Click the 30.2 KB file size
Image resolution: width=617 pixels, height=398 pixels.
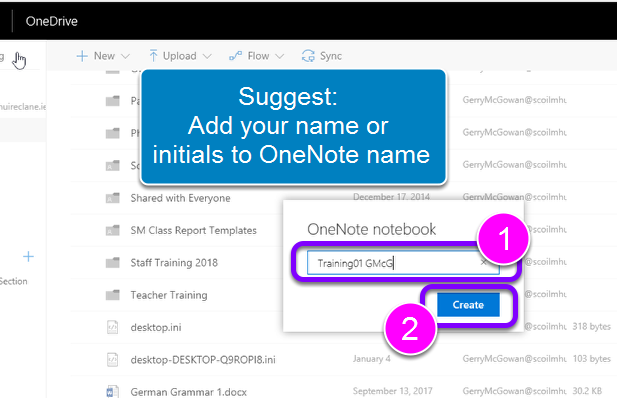point(587,391)
